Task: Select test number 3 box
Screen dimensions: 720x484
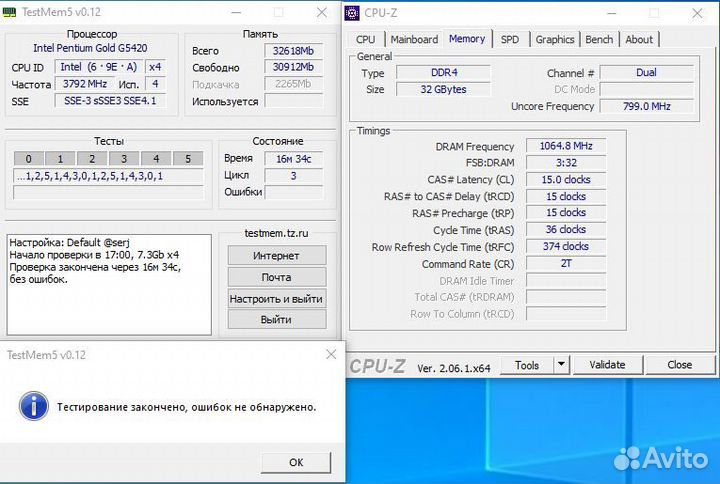Action: (124, 159)
